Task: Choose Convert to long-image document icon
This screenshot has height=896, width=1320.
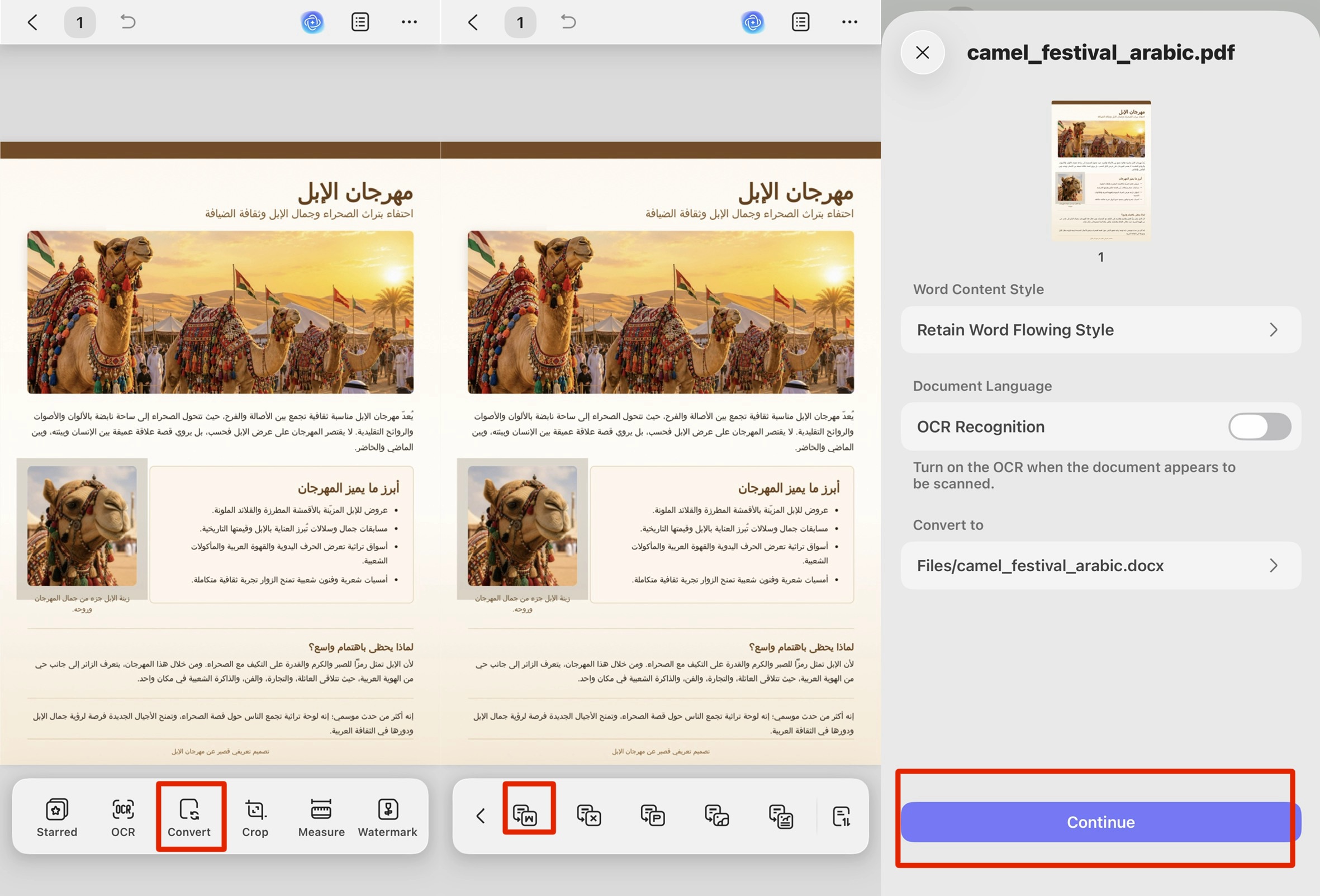Action: [781, 816]
